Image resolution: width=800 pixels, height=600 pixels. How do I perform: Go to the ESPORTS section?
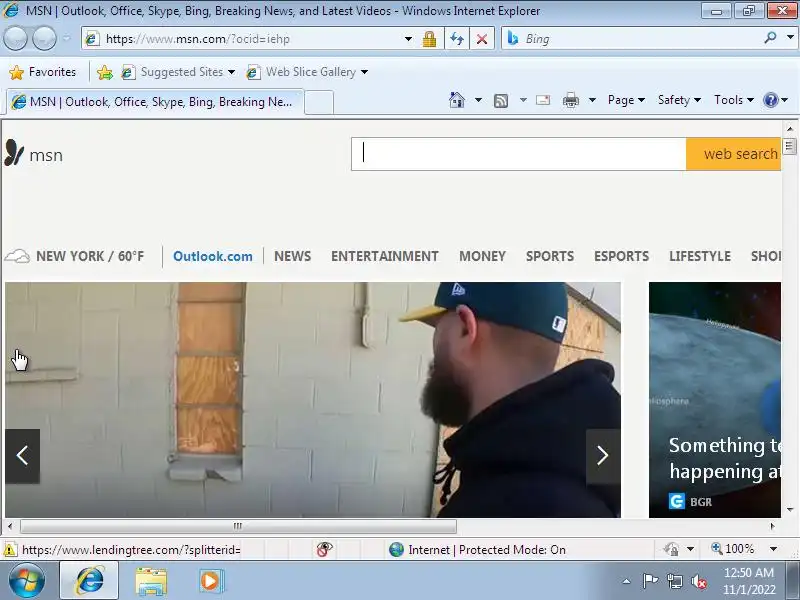coord(621,256)
